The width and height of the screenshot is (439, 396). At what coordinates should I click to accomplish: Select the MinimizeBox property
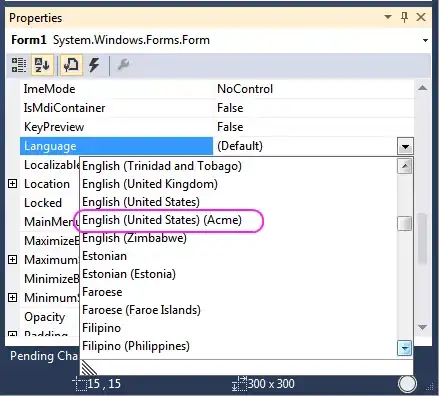(x=52, y=278)
